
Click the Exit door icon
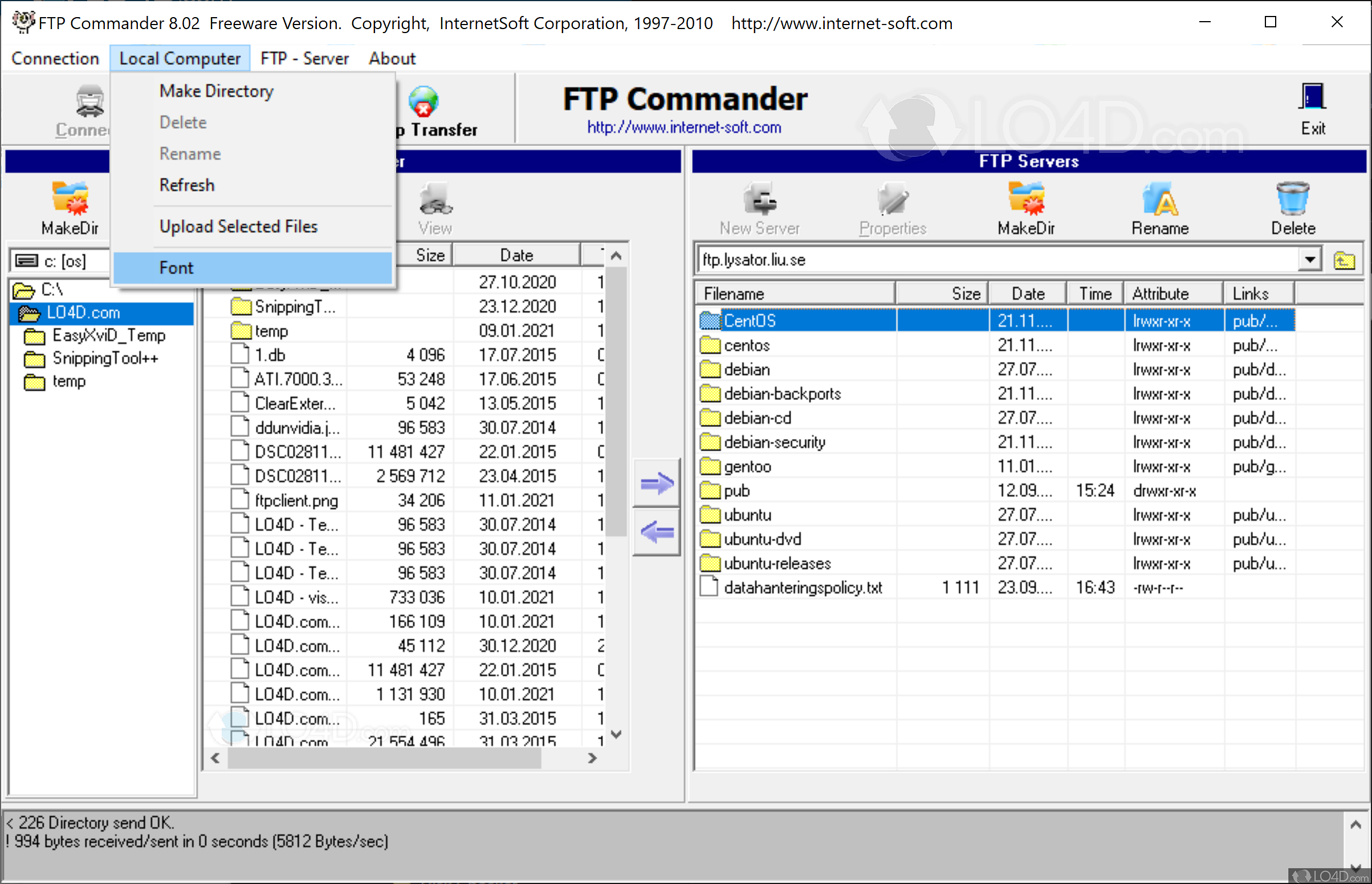tap(1312, 98)
